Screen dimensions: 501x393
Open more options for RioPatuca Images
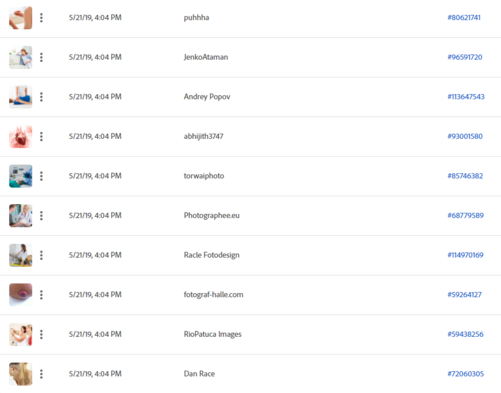[41, 334]
